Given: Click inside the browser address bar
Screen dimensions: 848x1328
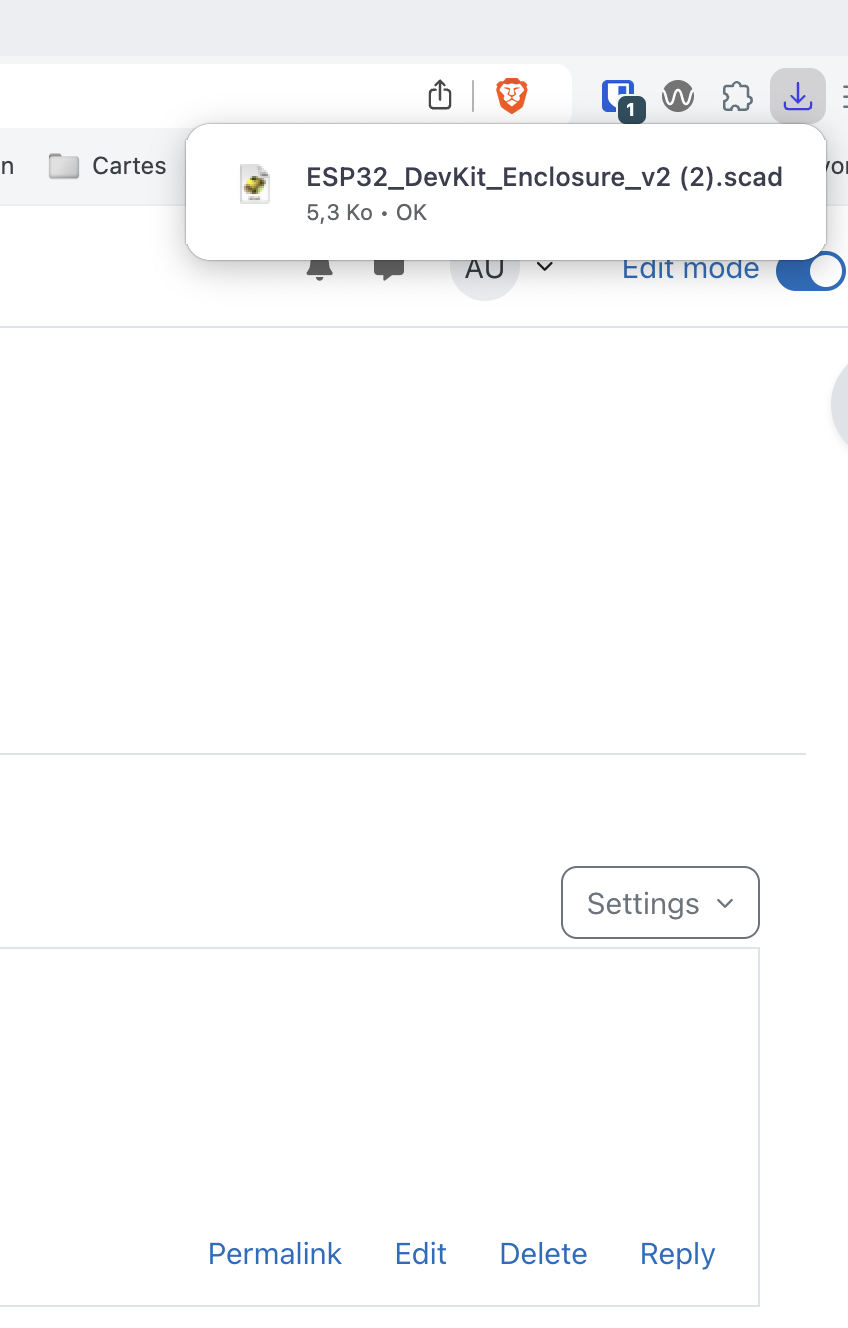Looking at the screenshot, I should (200, 96).
